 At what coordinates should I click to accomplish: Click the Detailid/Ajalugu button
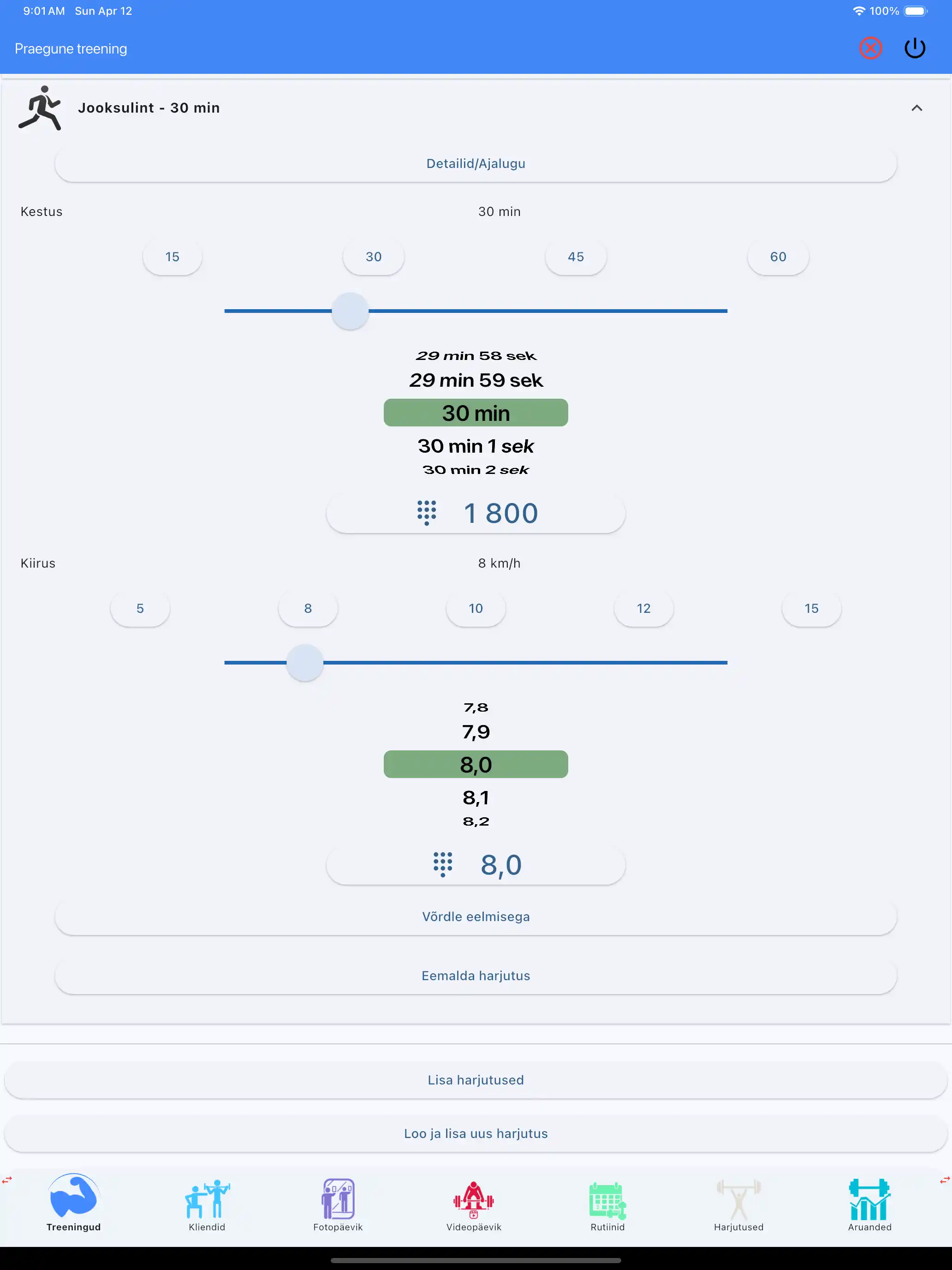pos(476,164)
